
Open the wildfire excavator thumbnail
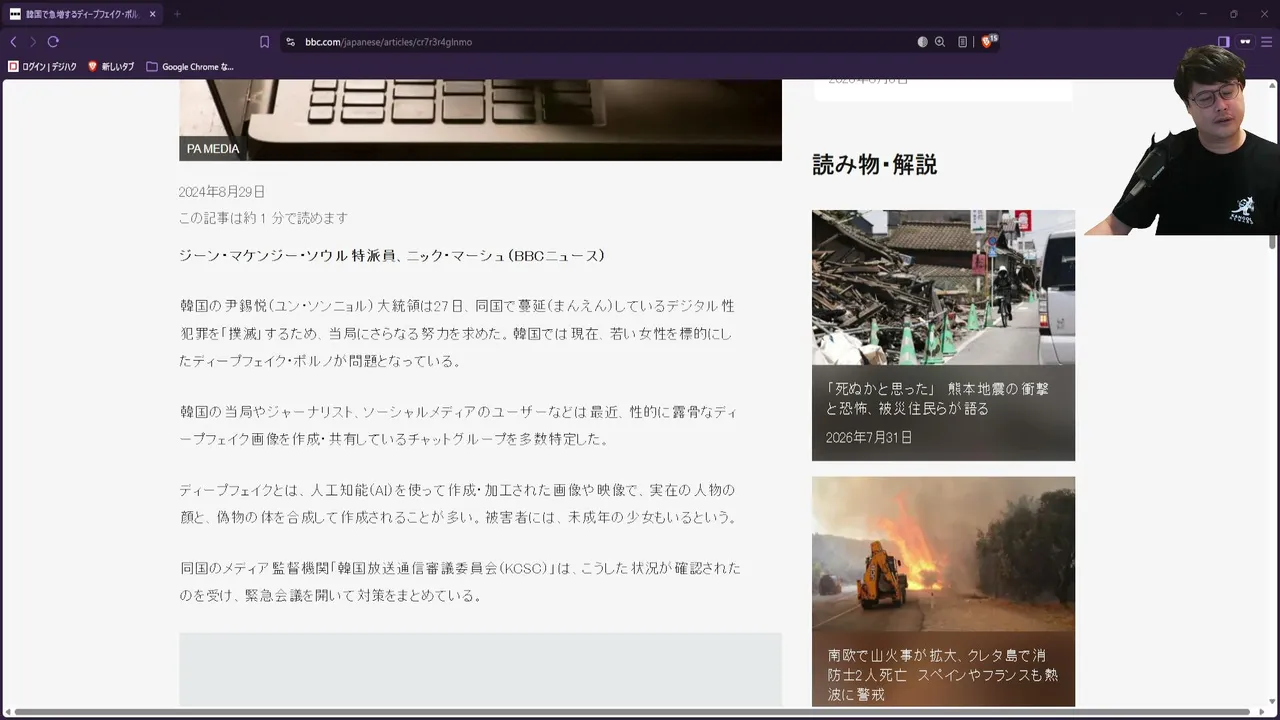943,553
